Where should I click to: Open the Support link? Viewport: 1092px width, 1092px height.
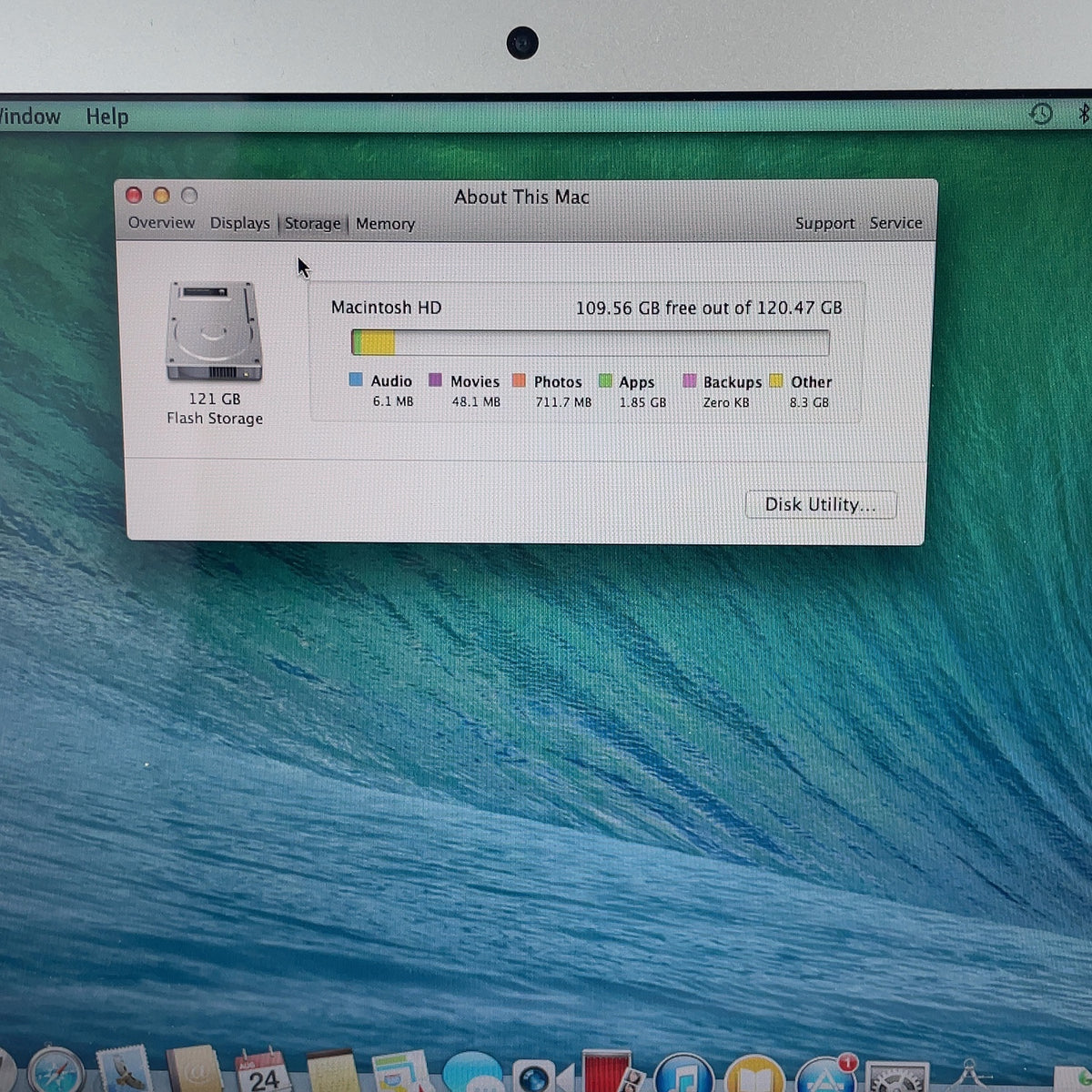pyautogui.click(x=824, y=223)
